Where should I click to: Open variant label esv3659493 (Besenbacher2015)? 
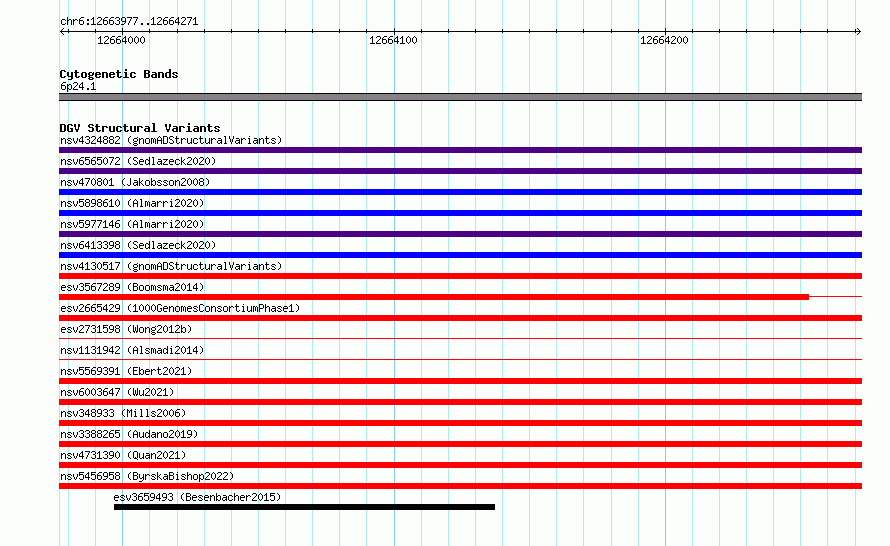click(198, 497)
